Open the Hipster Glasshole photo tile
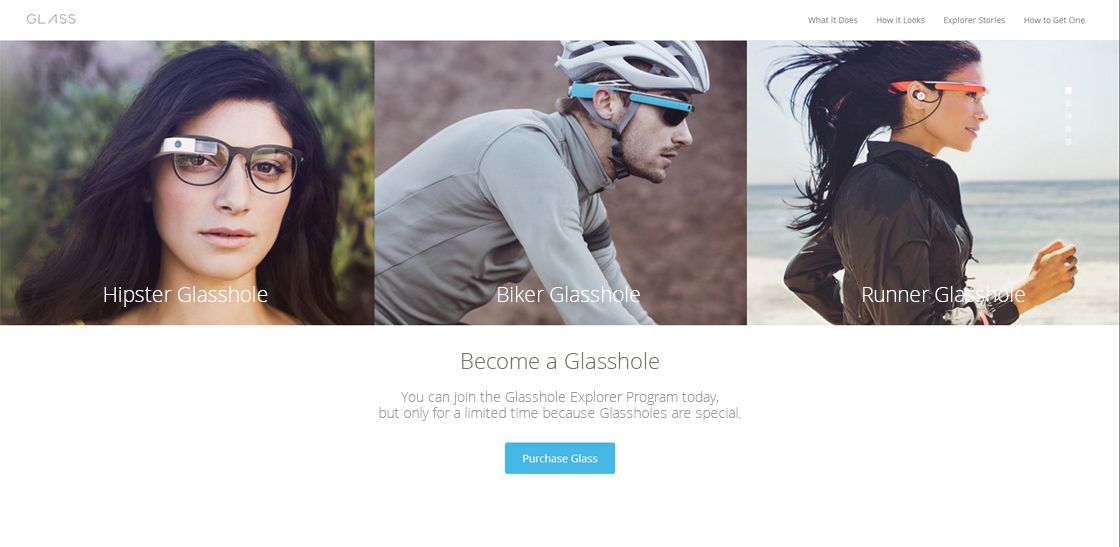1120x547 pixels. [x=186, y=183]
